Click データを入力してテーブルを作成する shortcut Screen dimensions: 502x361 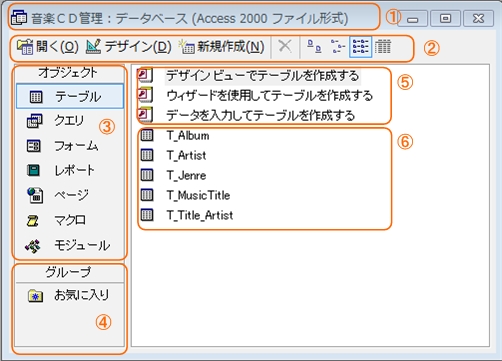[x=246, y=115]
